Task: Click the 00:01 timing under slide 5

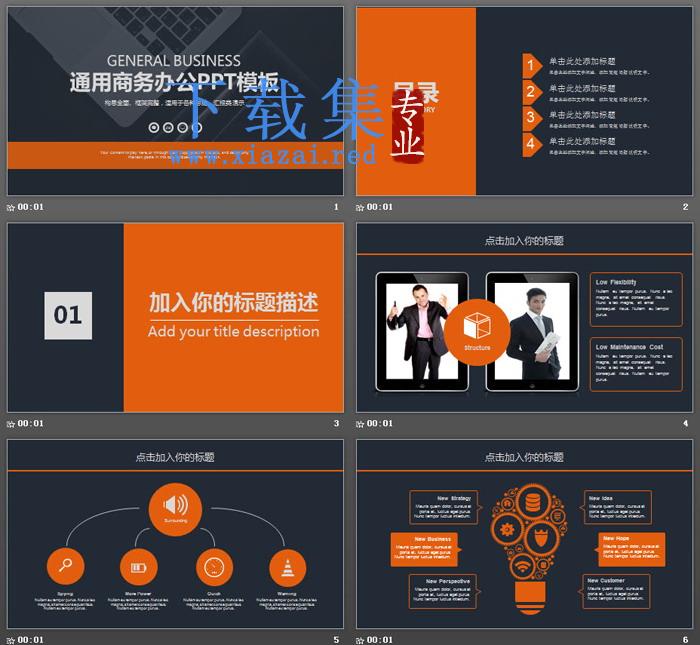Action: pos(31,640)
